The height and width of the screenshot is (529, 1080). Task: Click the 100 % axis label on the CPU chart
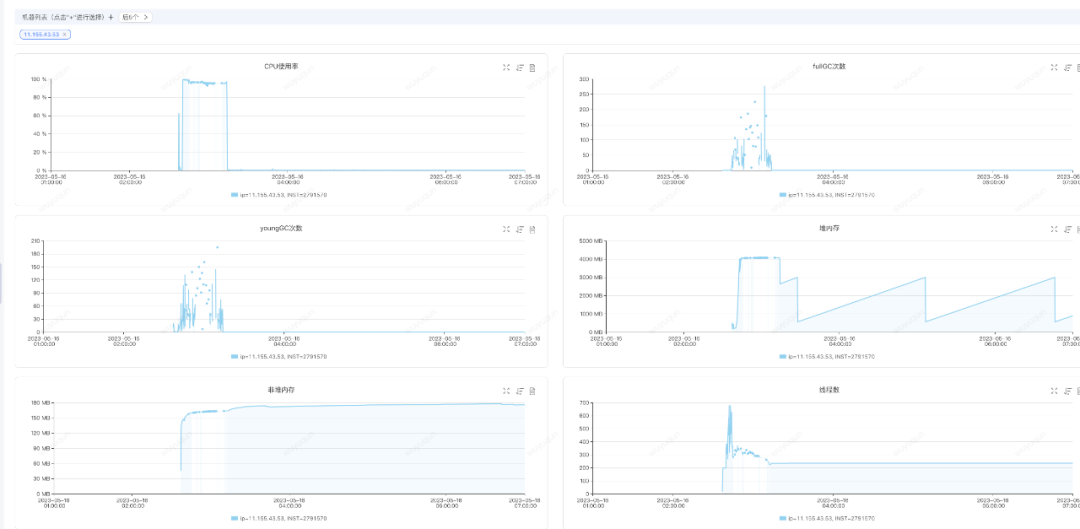click(39, 79)
